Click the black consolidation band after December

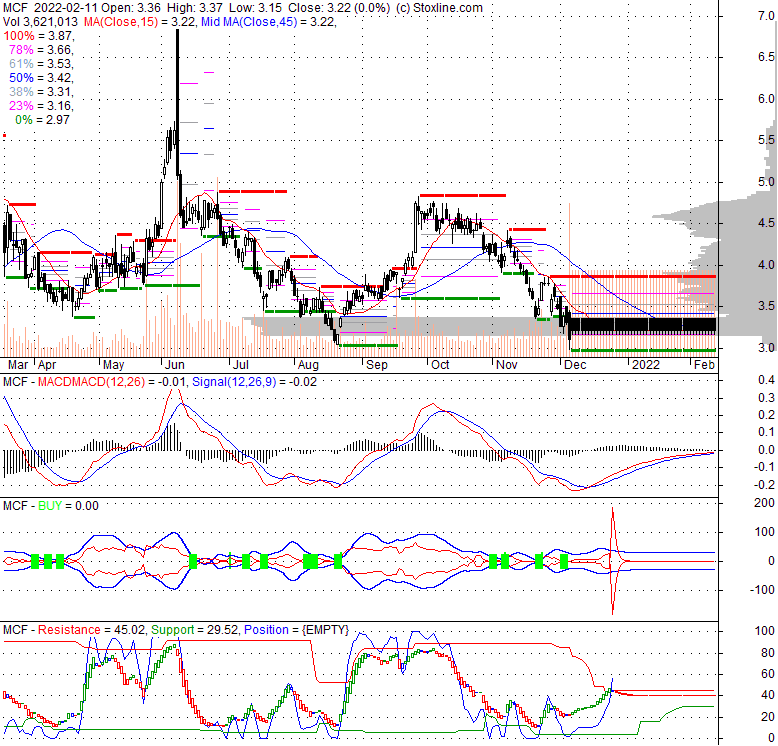tap(643, 325)
